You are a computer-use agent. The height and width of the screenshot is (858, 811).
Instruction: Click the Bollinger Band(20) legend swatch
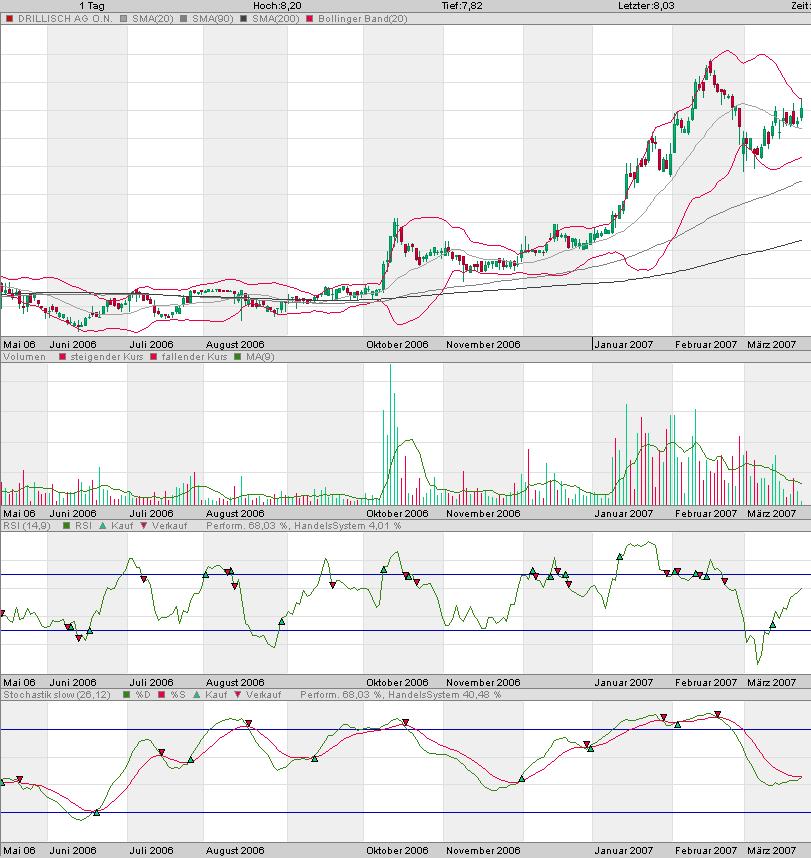pos(310,19)
